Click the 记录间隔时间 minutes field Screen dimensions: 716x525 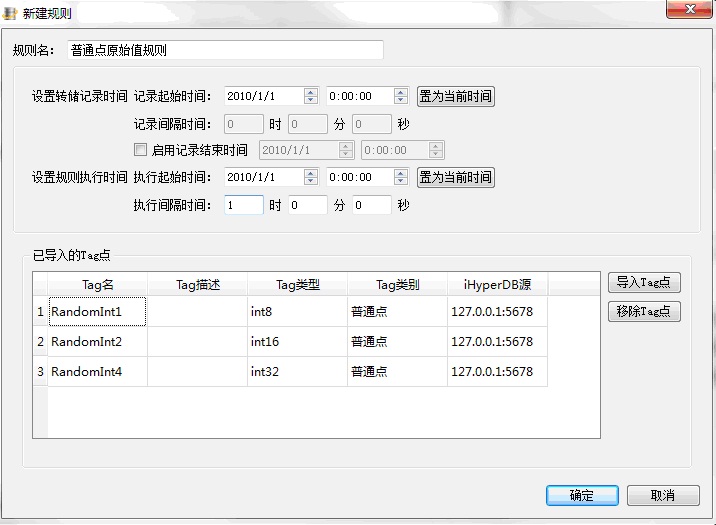[308, 124]
